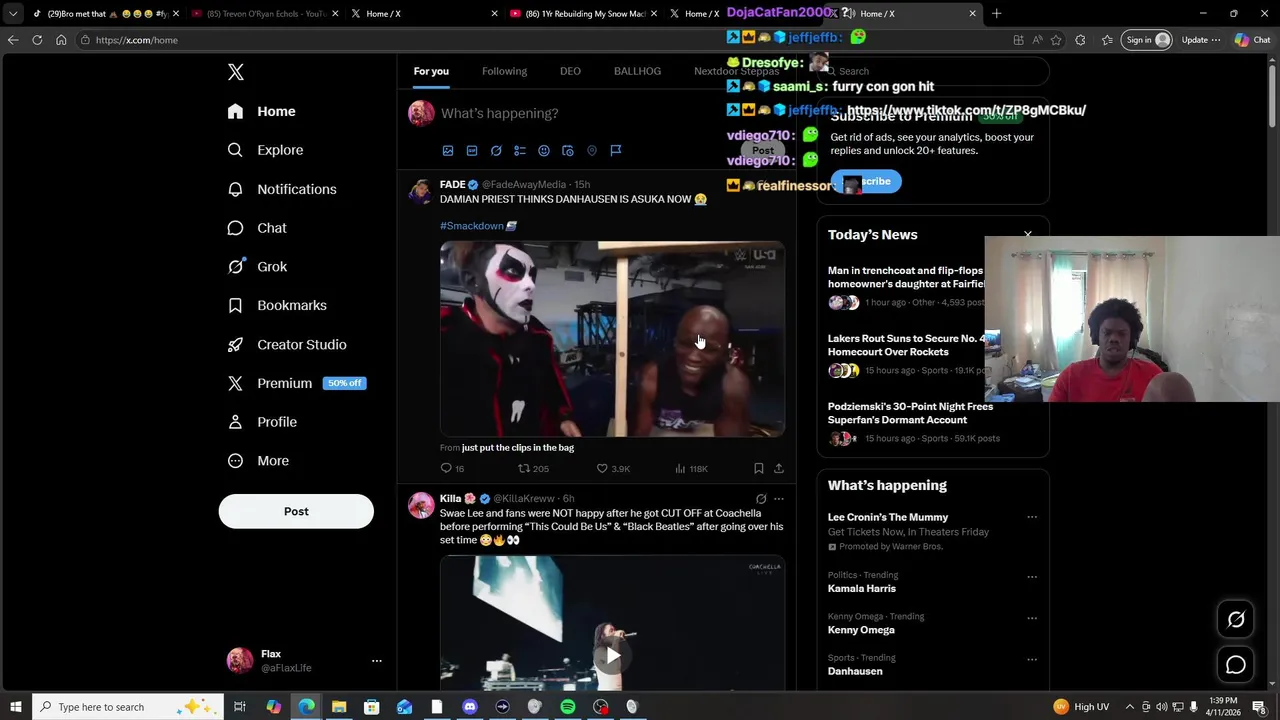
Task: Open Home from the sidebar
Action: (x=261, y=111)
